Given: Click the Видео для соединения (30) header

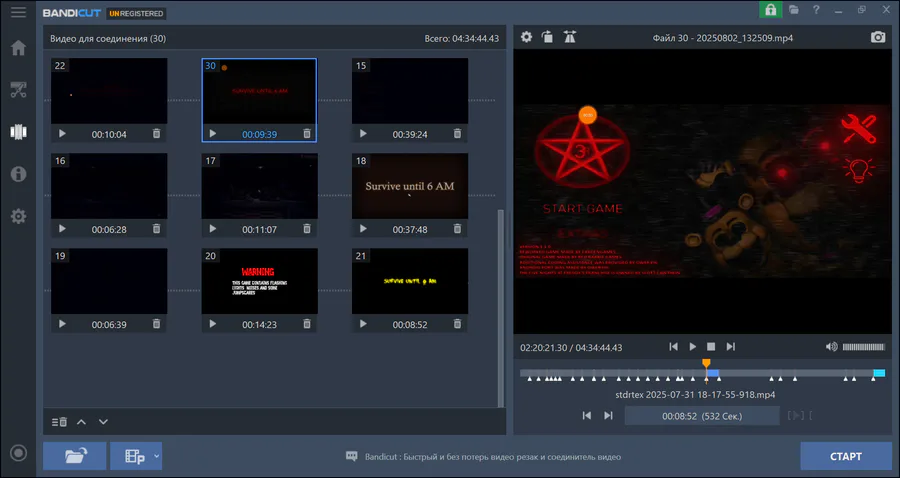Looking at the screenshot, I should (108, 38).
